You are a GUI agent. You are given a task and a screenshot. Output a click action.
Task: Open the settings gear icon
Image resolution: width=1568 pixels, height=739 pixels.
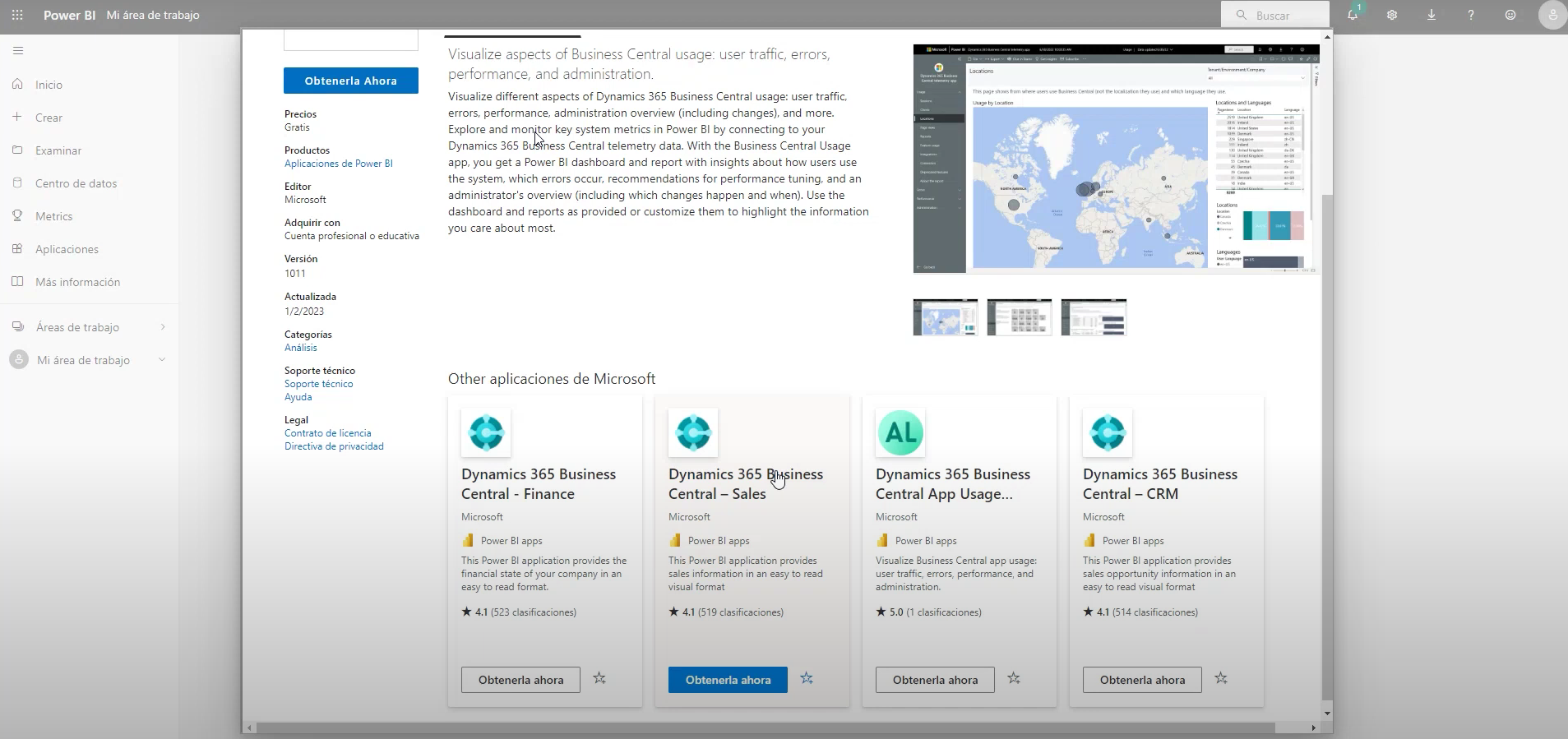(1392, 15)
